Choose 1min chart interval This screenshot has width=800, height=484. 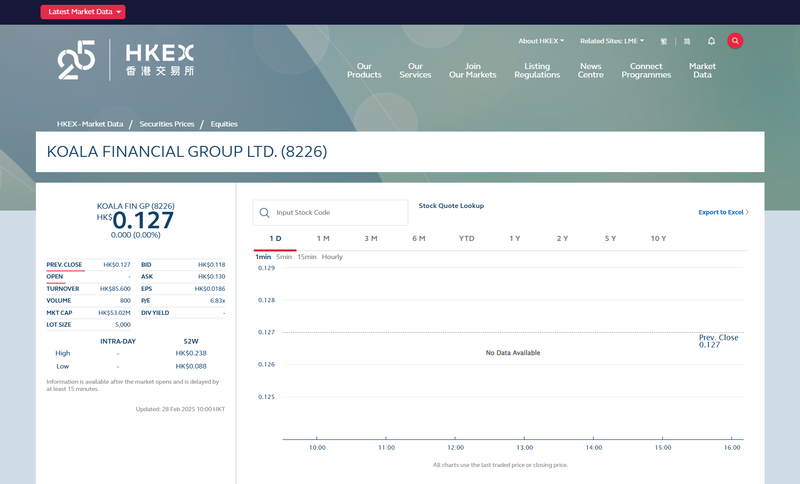point(263,257)
